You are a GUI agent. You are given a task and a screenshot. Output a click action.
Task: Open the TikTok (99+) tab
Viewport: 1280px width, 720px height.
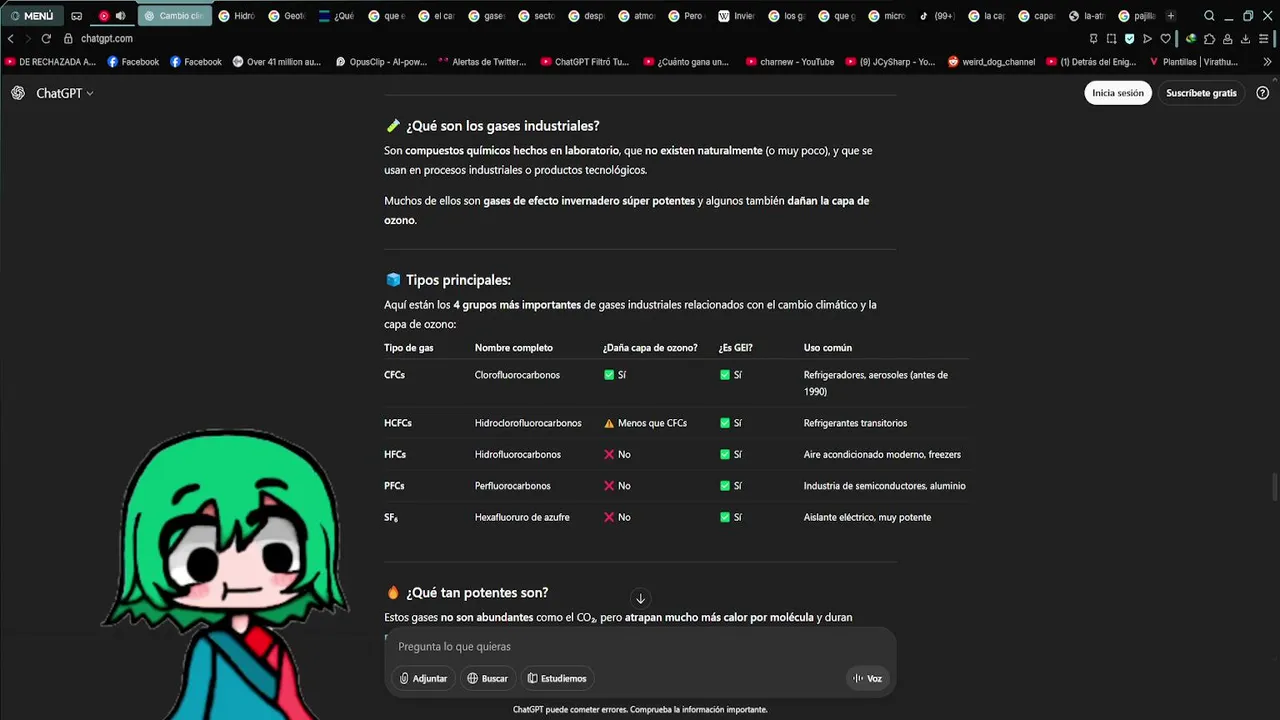pyautogui.click(x=937, y=16)
